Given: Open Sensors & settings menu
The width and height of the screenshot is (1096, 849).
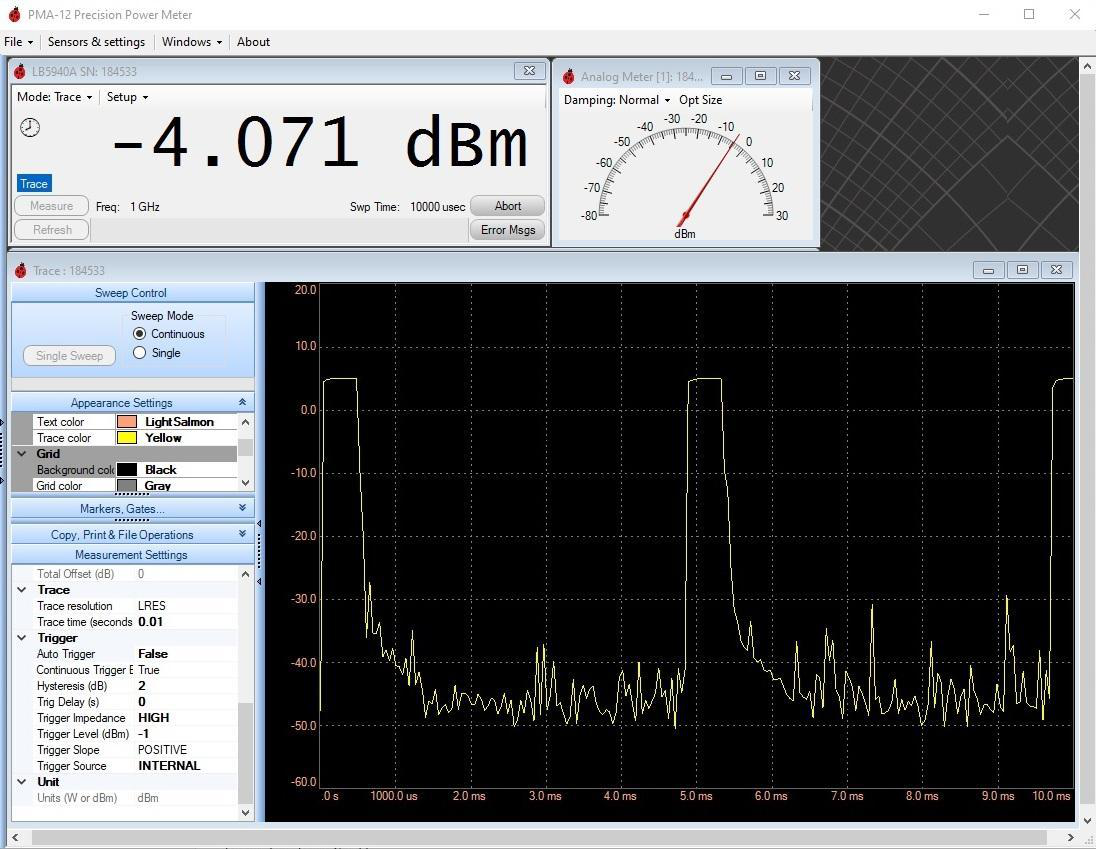Looking at the screenshot, I should coord(96,42).
